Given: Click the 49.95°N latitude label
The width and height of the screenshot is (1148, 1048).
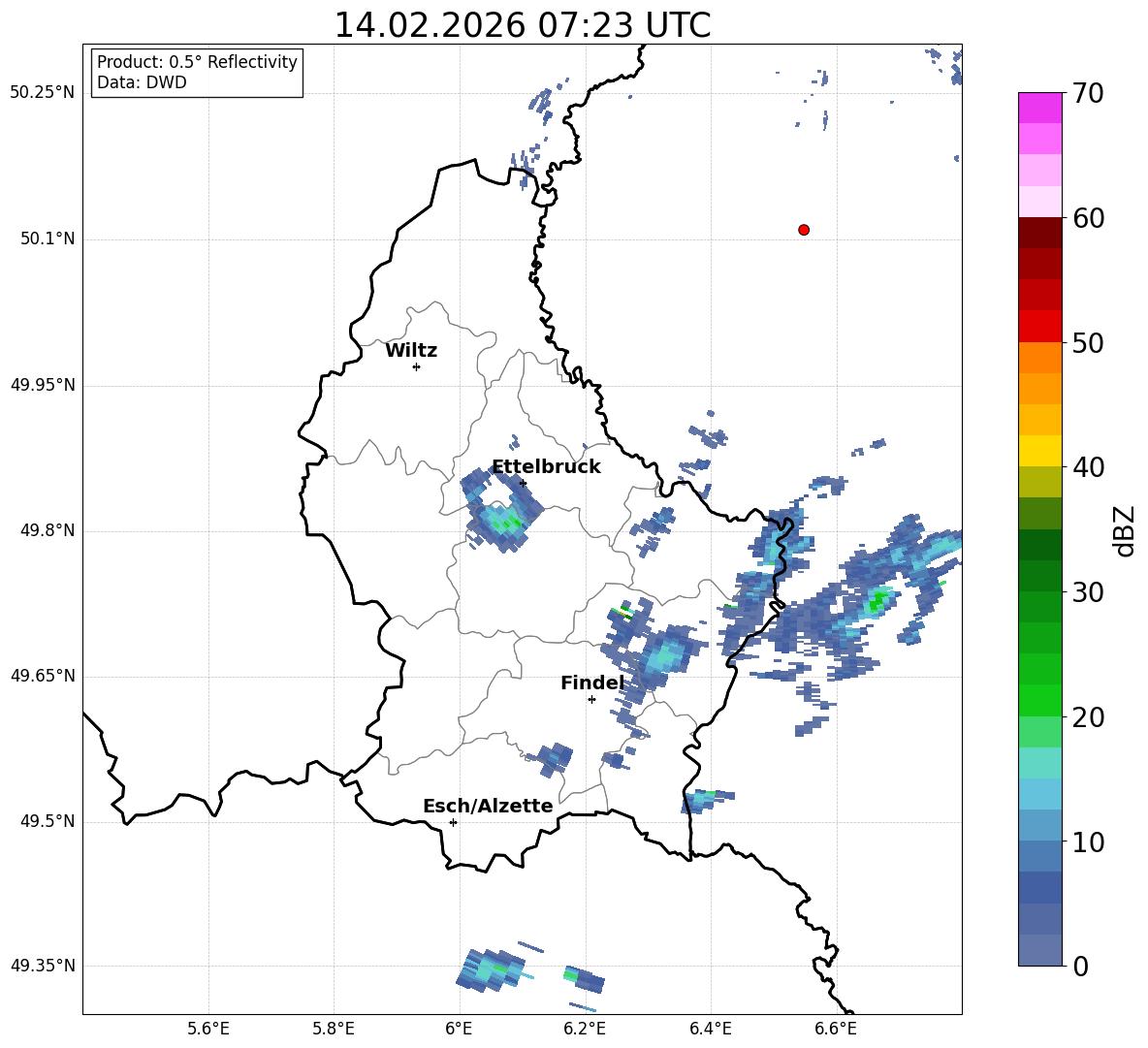Looking at the screenshot, I should [x=43, y=384].
